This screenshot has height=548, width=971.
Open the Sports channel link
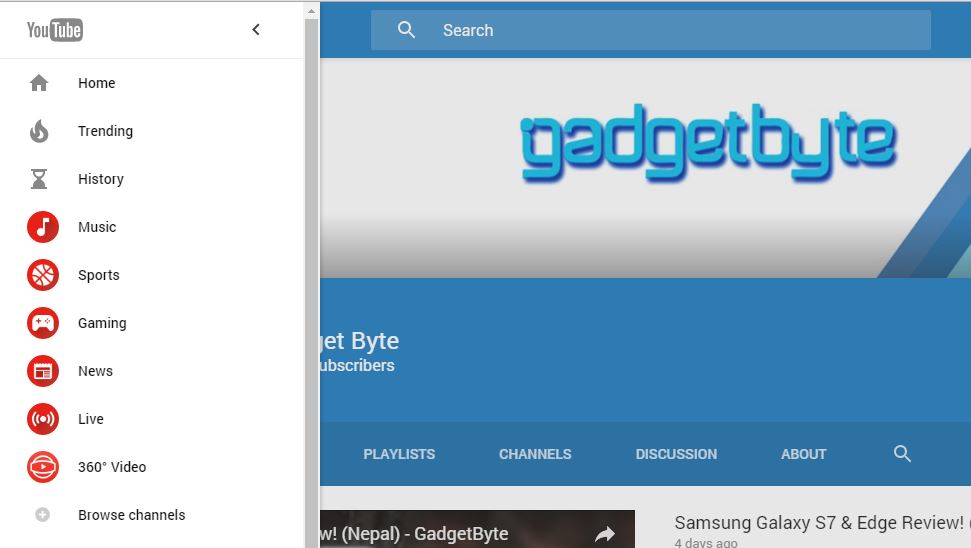[99, 275]
